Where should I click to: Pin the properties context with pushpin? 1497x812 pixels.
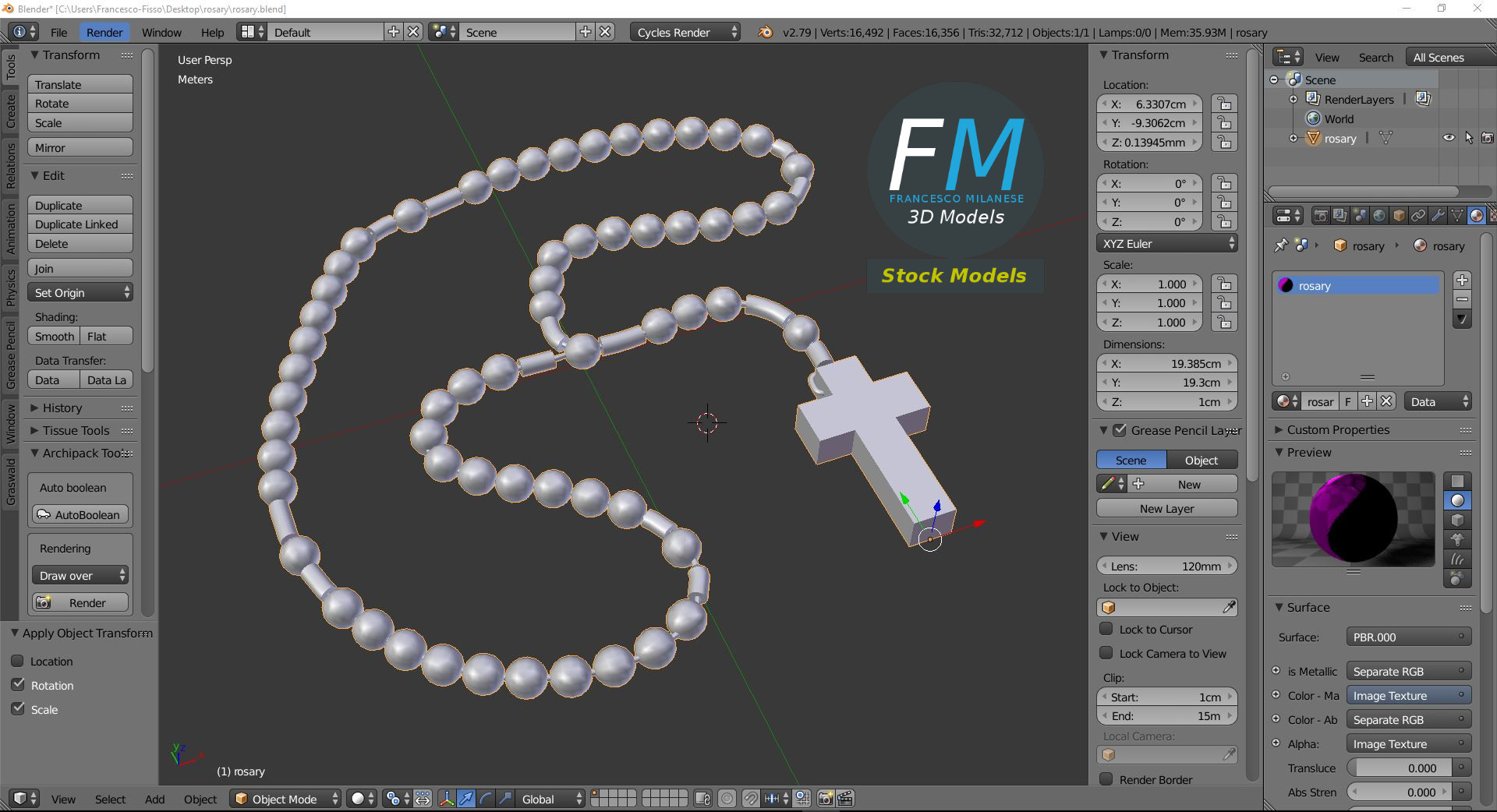click(x=1280, y=245)
